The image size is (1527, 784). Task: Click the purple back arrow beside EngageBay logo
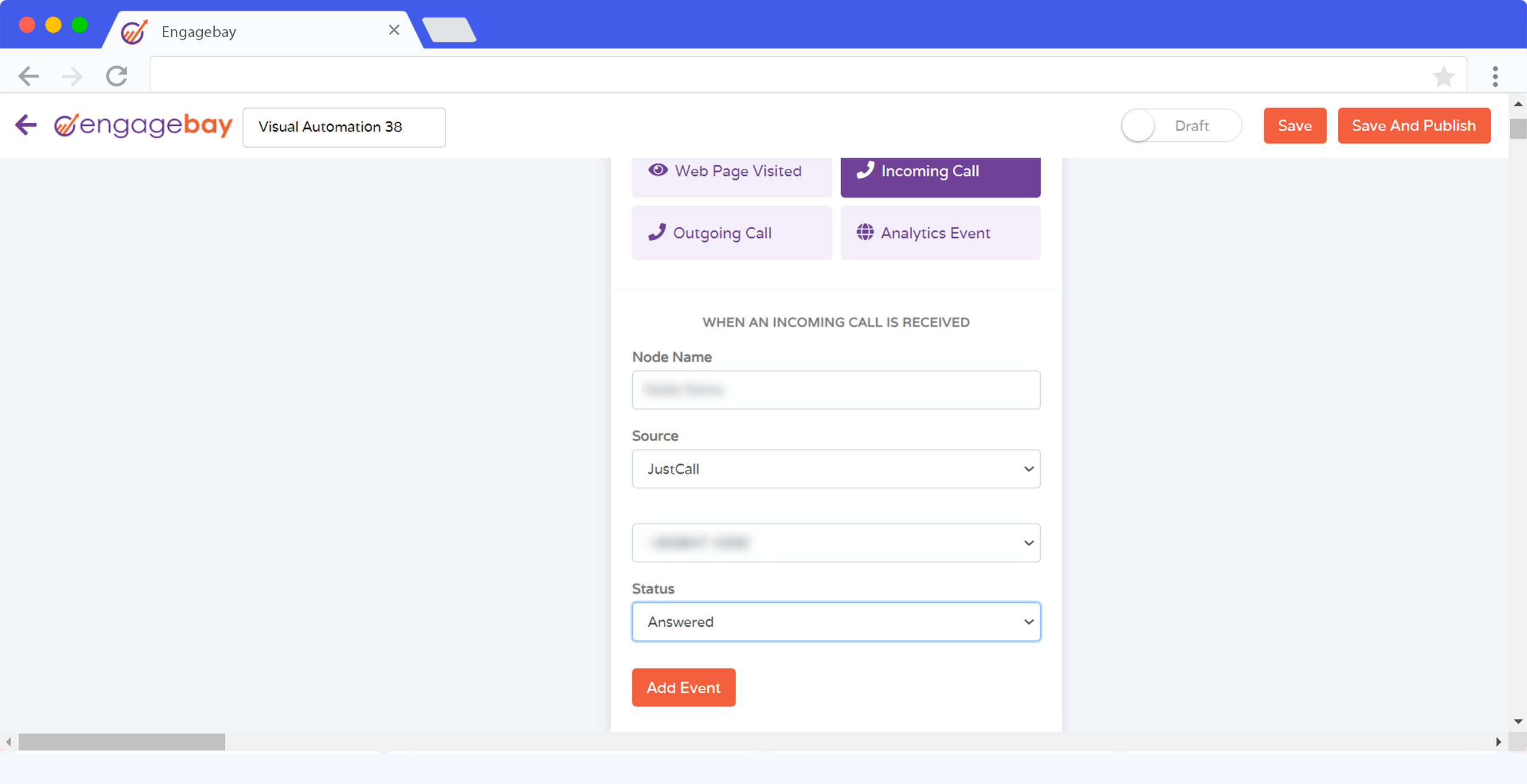click(26, 125)
